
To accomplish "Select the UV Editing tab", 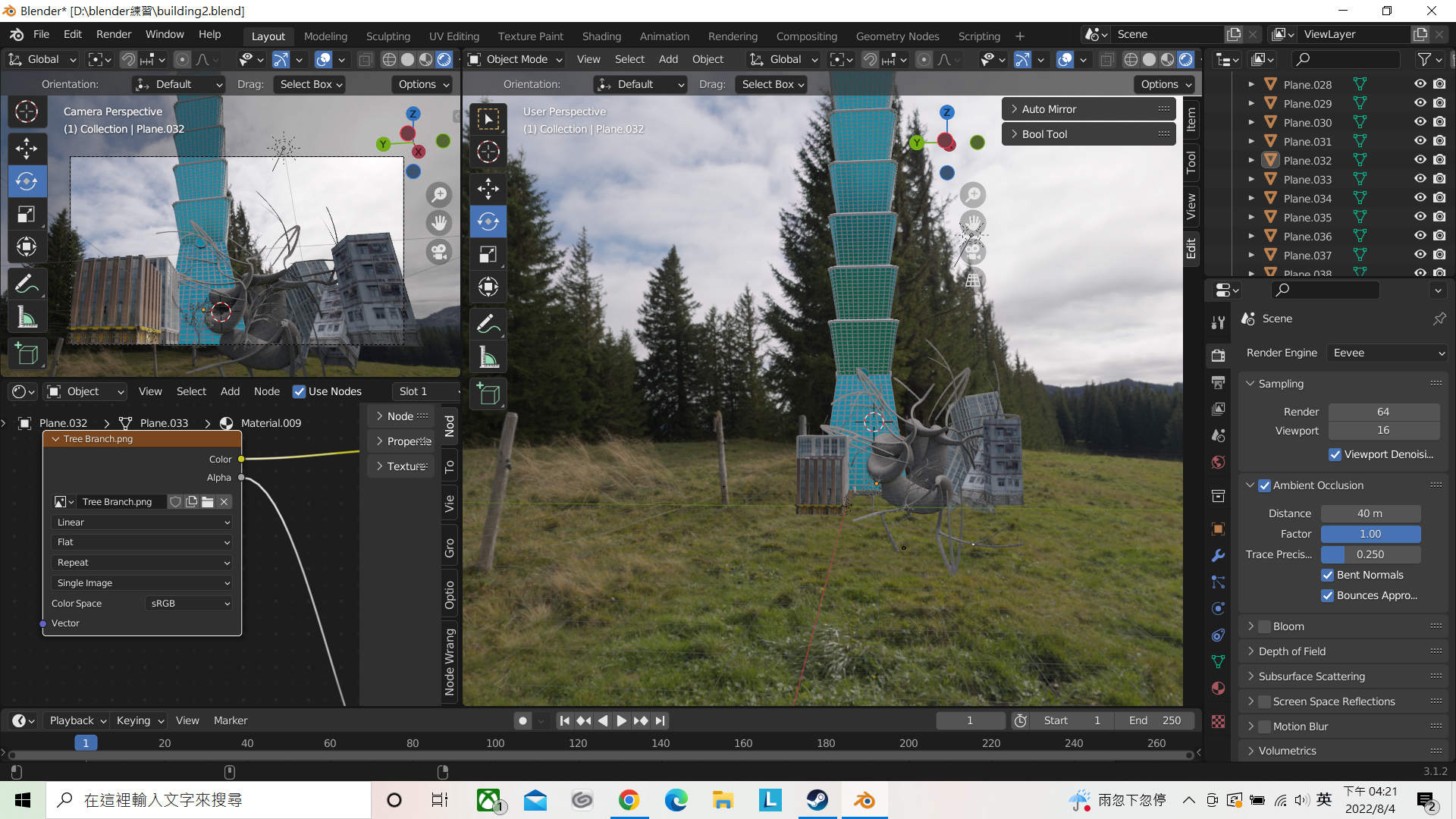I will 454,36.
